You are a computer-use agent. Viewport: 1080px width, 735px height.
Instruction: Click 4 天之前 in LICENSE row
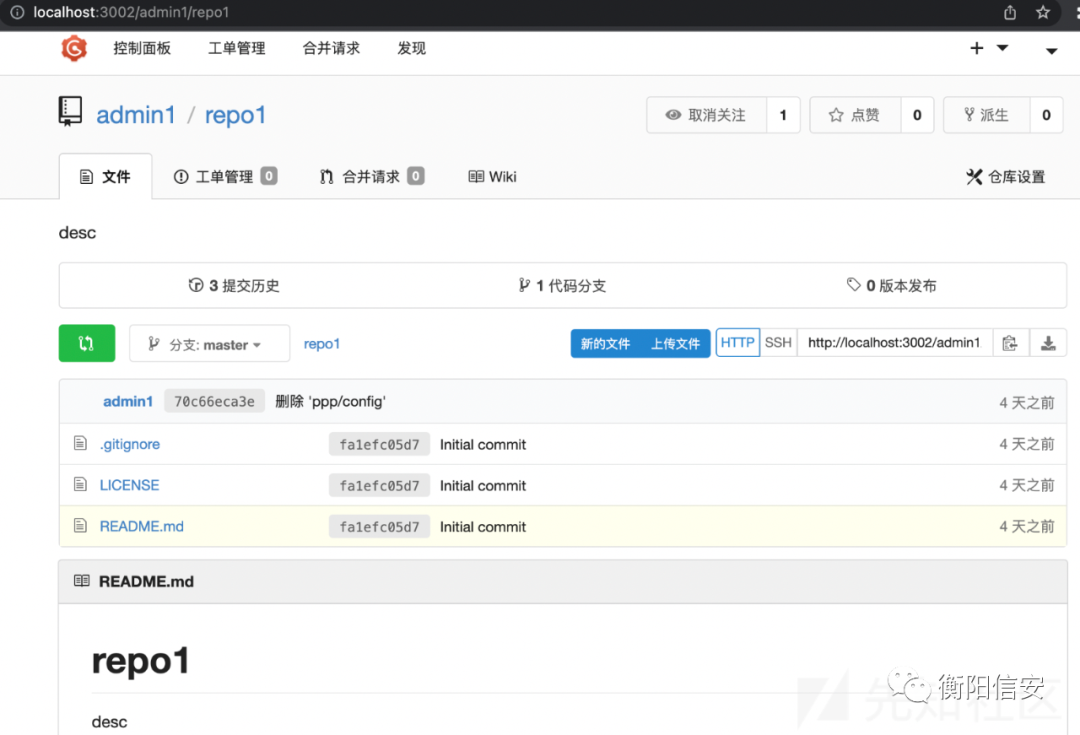[1026, 485]
